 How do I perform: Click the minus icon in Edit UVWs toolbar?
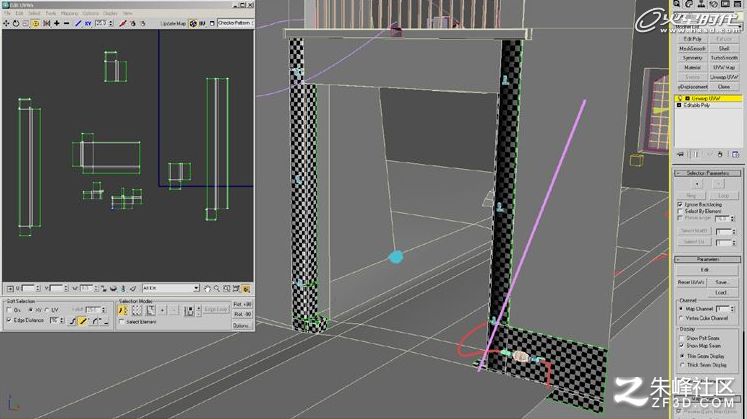(x=66, y=23)
